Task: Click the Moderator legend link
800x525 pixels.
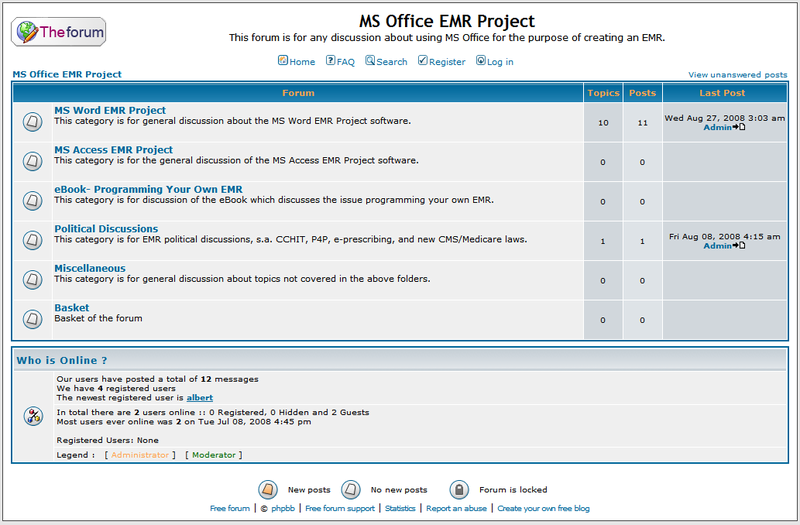Action: click(x=214, y=455)
